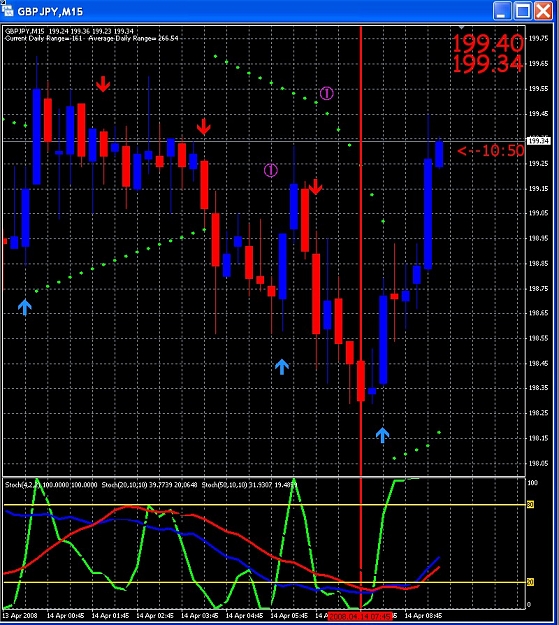
Task: Click the chart window icon in title bar
Action: (7, 9)
